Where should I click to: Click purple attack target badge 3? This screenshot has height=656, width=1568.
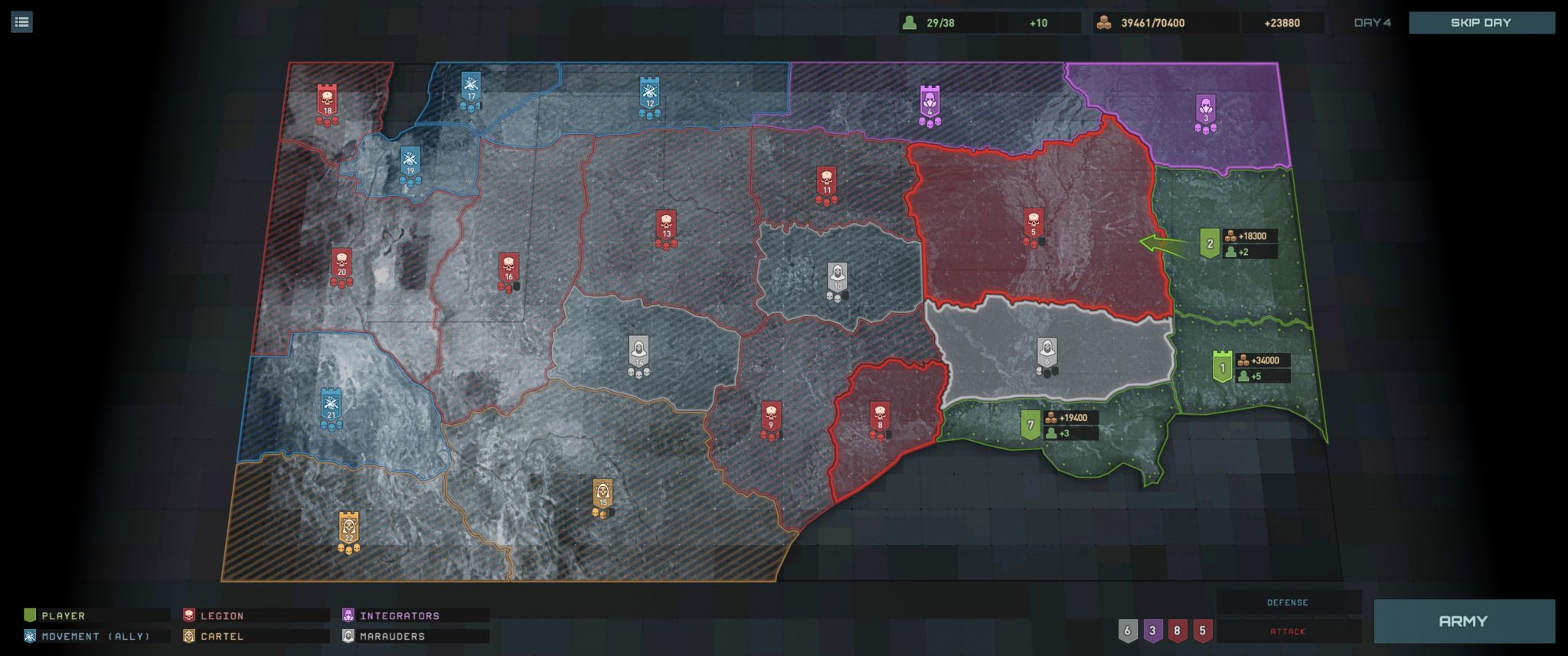pos(1152,631)
